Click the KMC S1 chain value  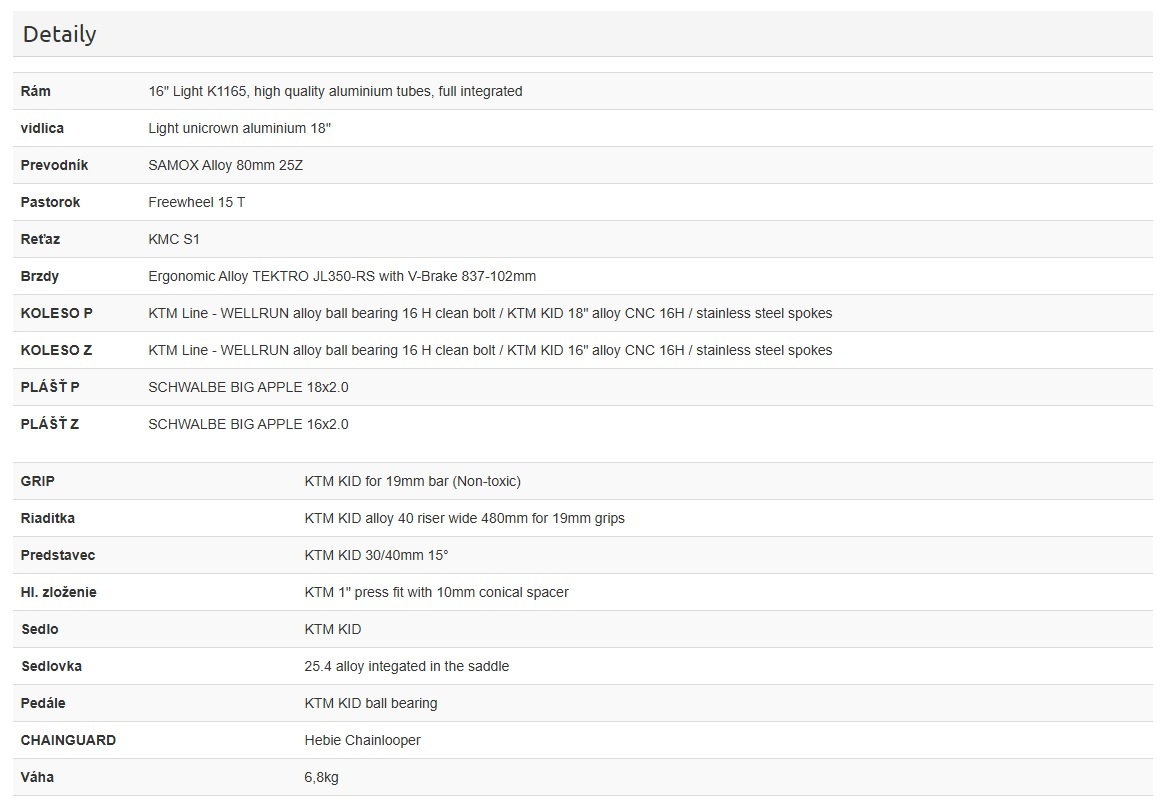click(174, 239)
